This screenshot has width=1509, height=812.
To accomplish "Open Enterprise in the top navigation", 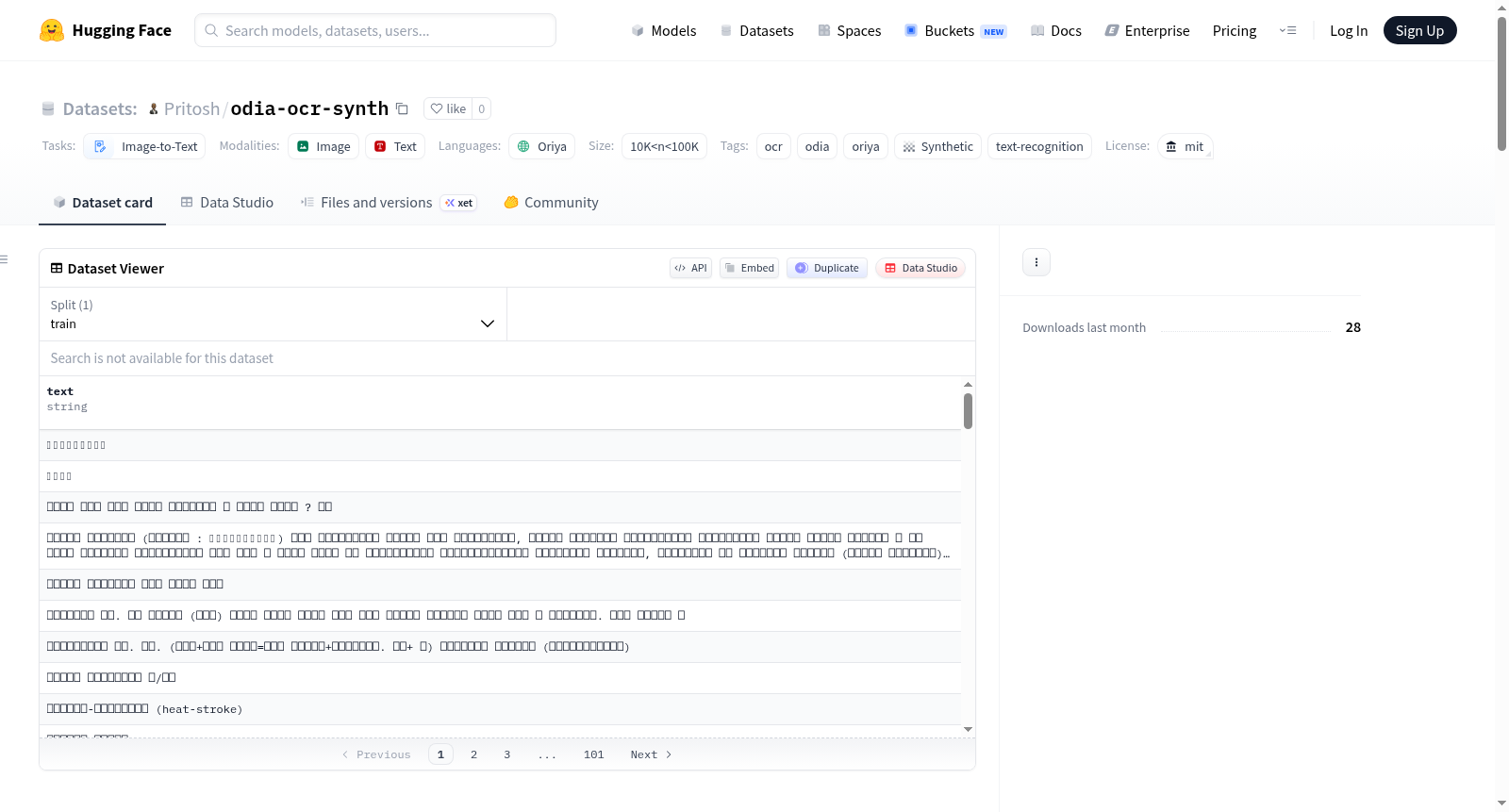I will click(1147, 30).
